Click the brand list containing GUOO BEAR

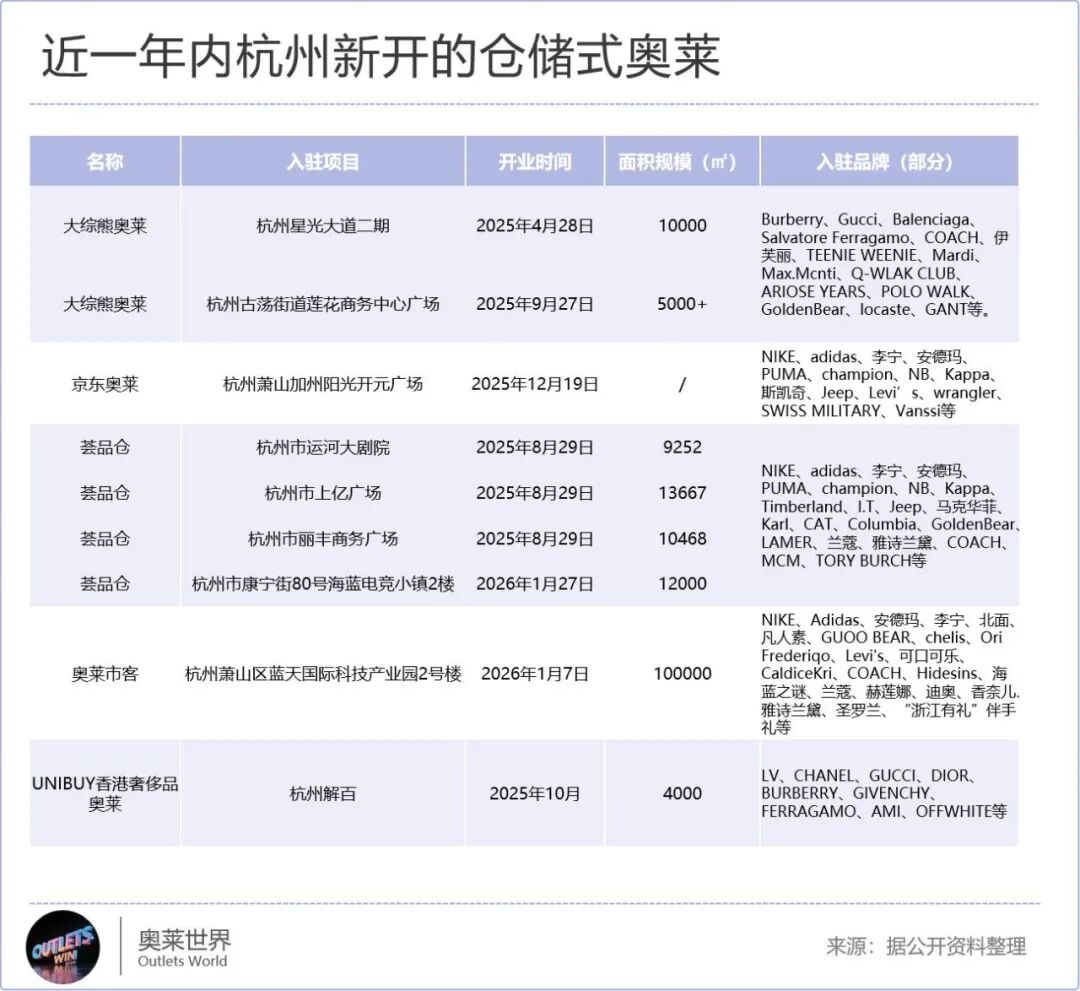(x=890, y=674)
